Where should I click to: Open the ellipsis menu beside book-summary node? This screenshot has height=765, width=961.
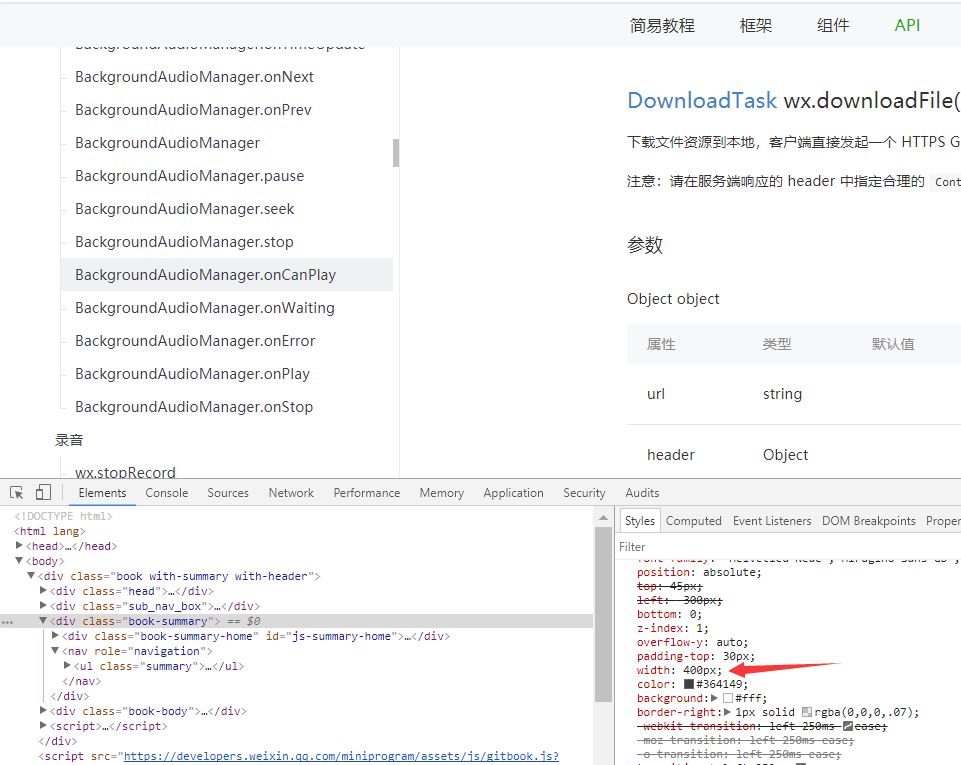7,622
